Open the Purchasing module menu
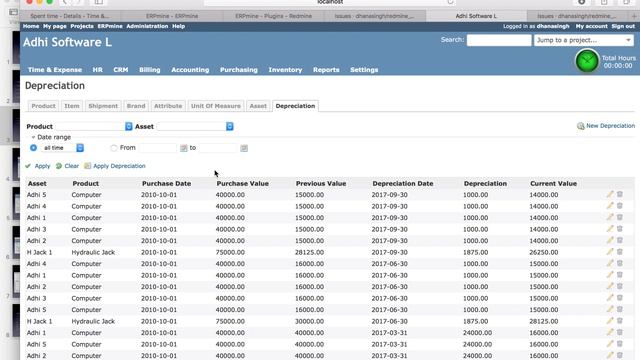This screenshot has height=360, width=640. pyautogui.click(x=239, y=70)
